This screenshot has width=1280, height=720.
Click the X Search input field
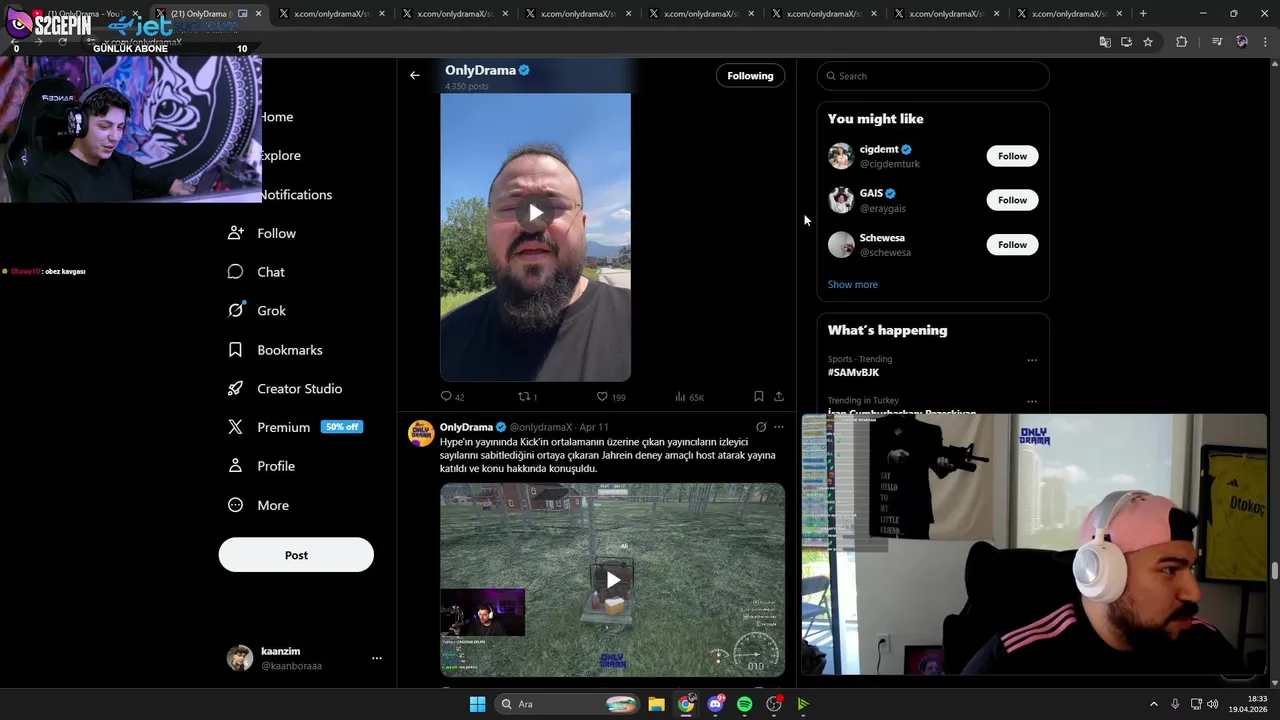(x=933, y=76)
